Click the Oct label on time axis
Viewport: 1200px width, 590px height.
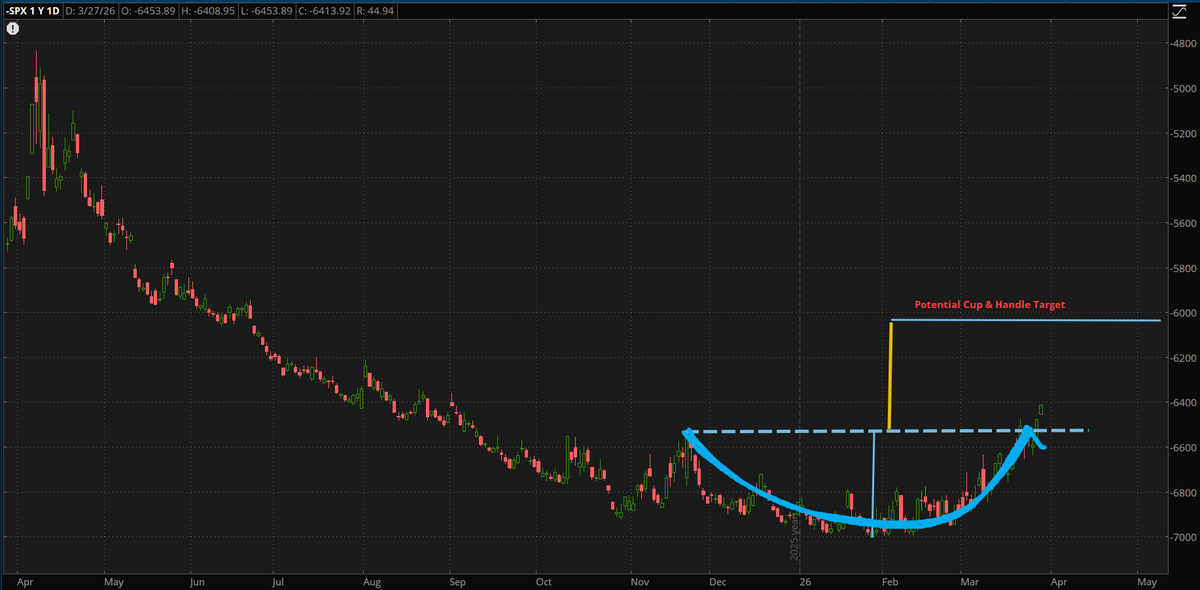(544, 581)
